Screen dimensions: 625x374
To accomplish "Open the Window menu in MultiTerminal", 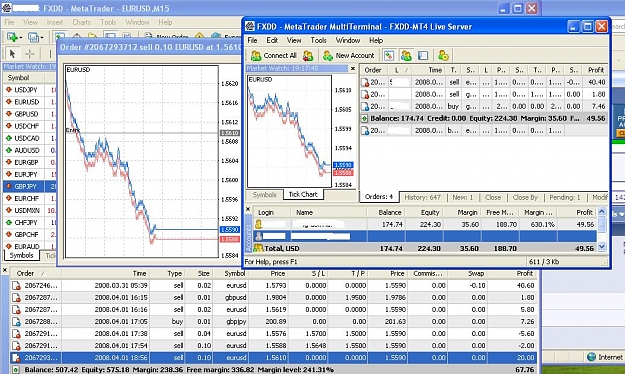I will (348, 40).
